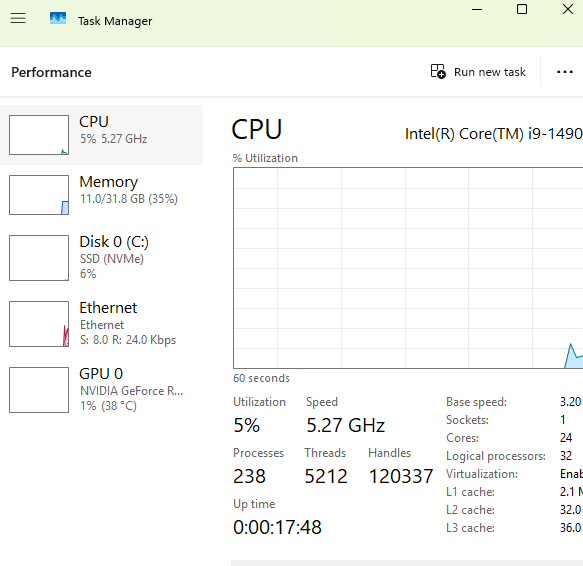583x566 pixels.
Task: Click the 5% Utilization value
Action: pos(246,425)
